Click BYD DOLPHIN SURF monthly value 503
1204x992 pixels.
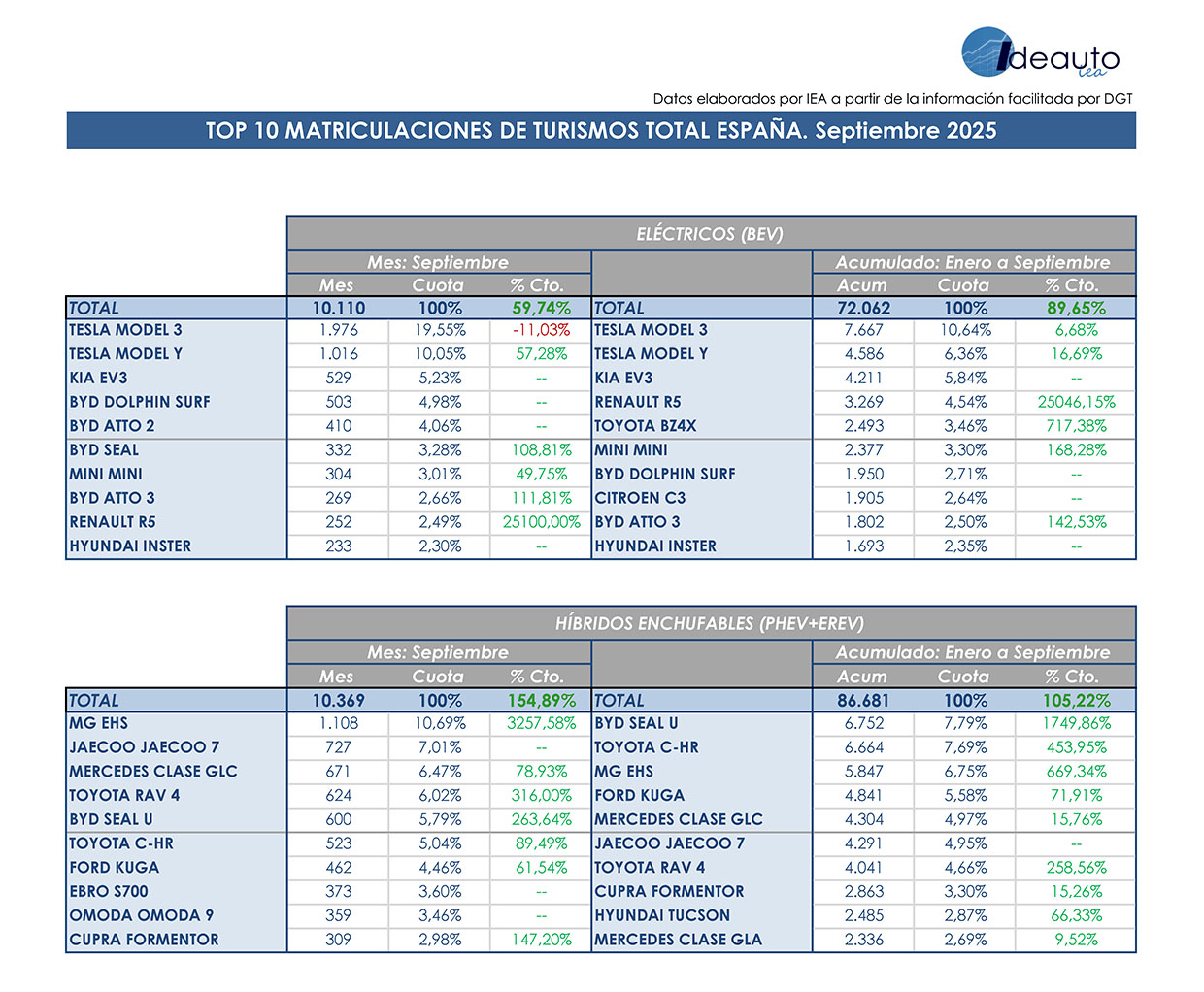tap(339, 402)
